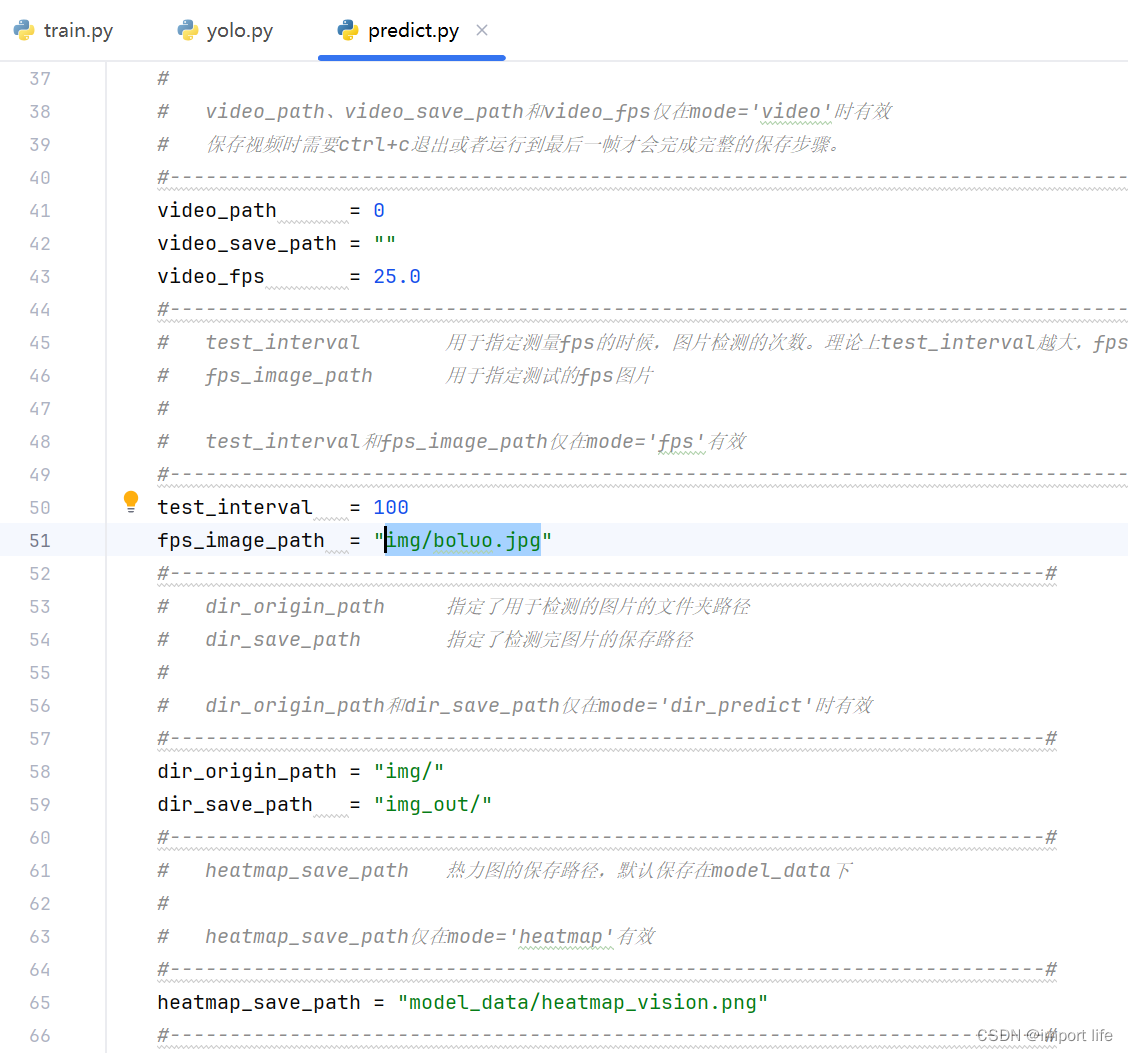Click the dashed separator comment on line 40
This screenshot has height=1053, width=1128.
click(642, 178)
